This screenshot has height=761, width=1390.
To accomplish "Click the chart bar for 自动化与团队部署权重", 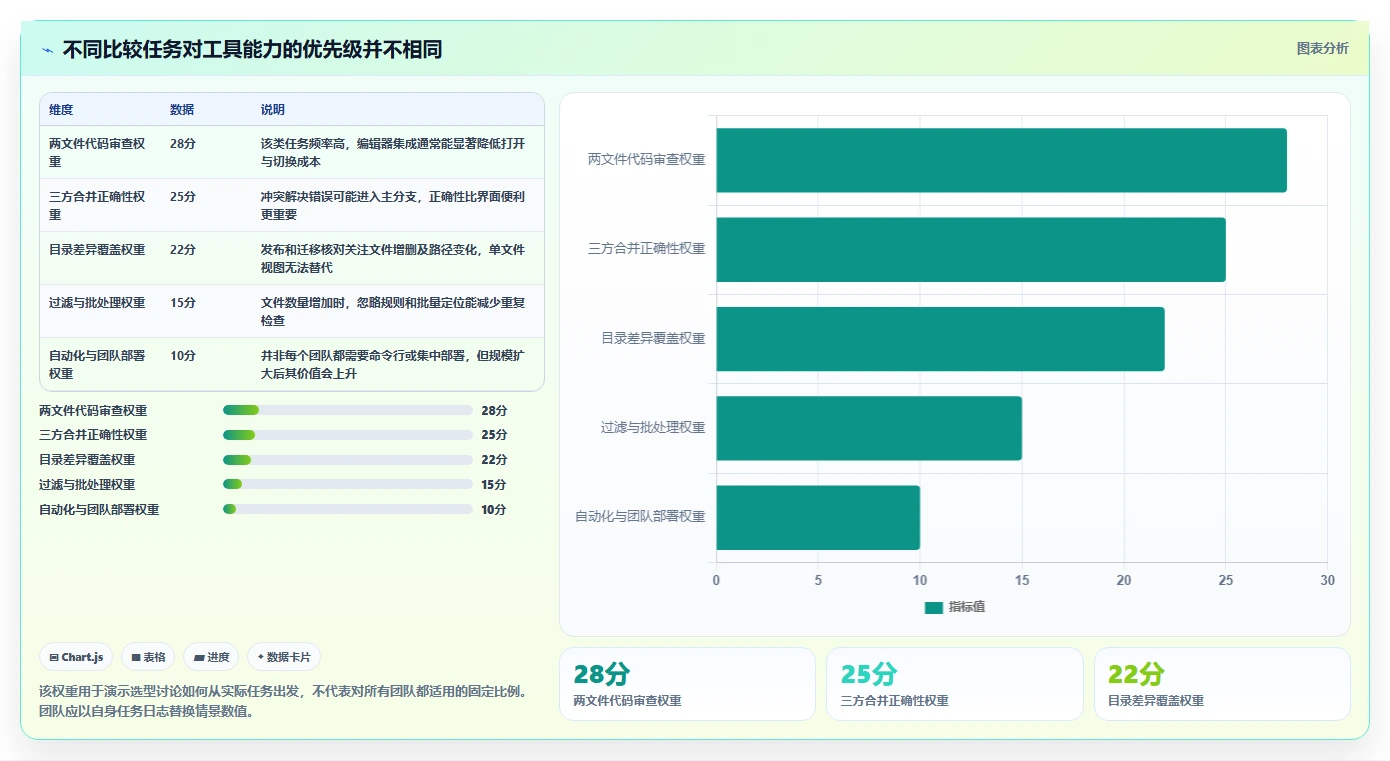I will 818,517.
